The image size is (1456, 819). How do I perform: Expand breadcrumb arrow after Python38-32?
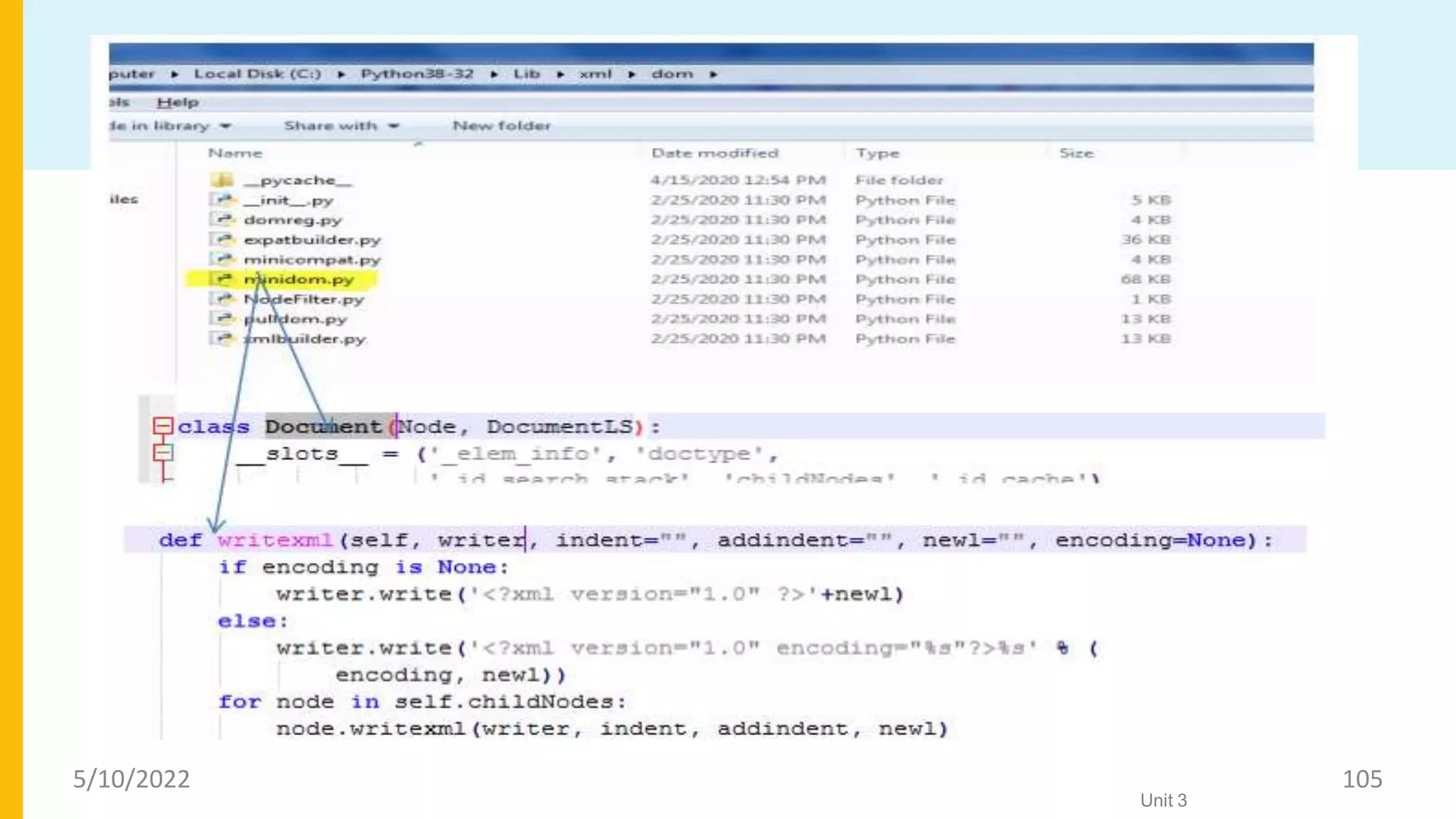tap(493, 74)
